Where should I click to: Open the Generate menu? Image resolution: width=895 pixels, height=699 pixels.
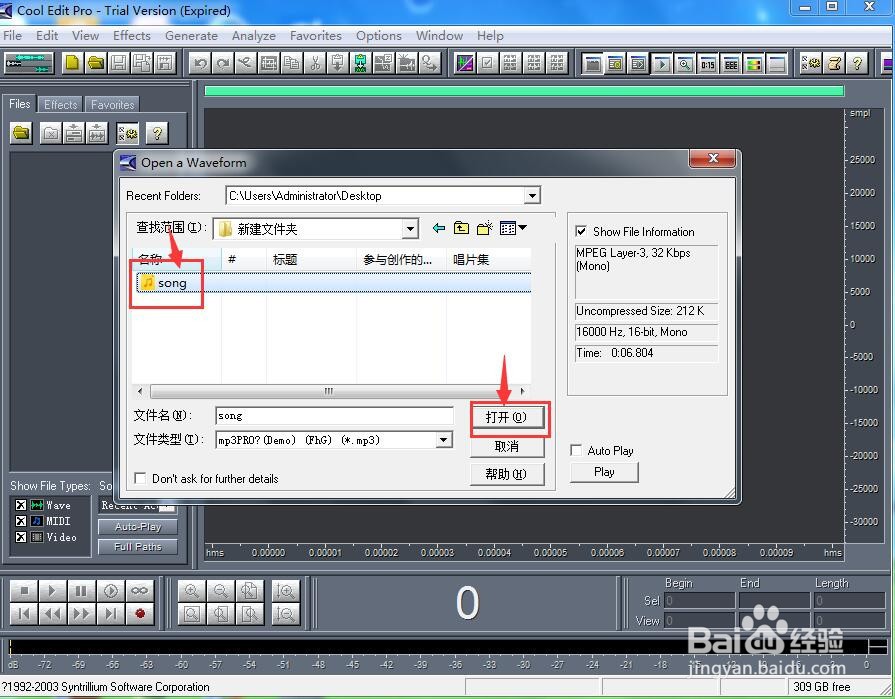191,35
